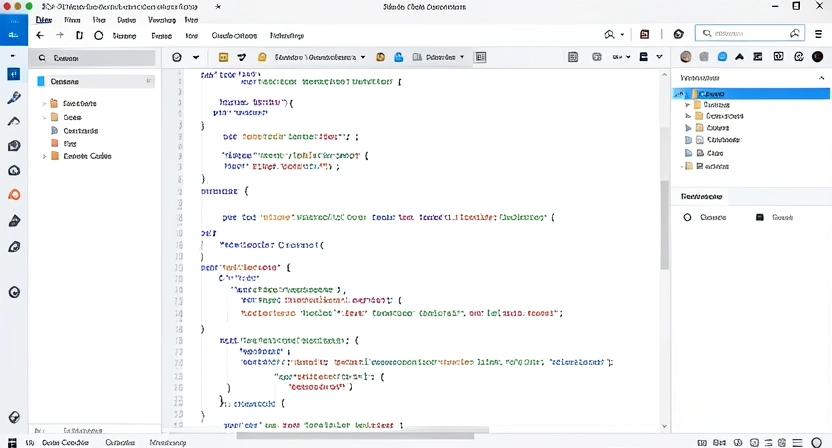Click the yellow square icon in editor toolbar
The image size is (832, 448).
[223, 57]
